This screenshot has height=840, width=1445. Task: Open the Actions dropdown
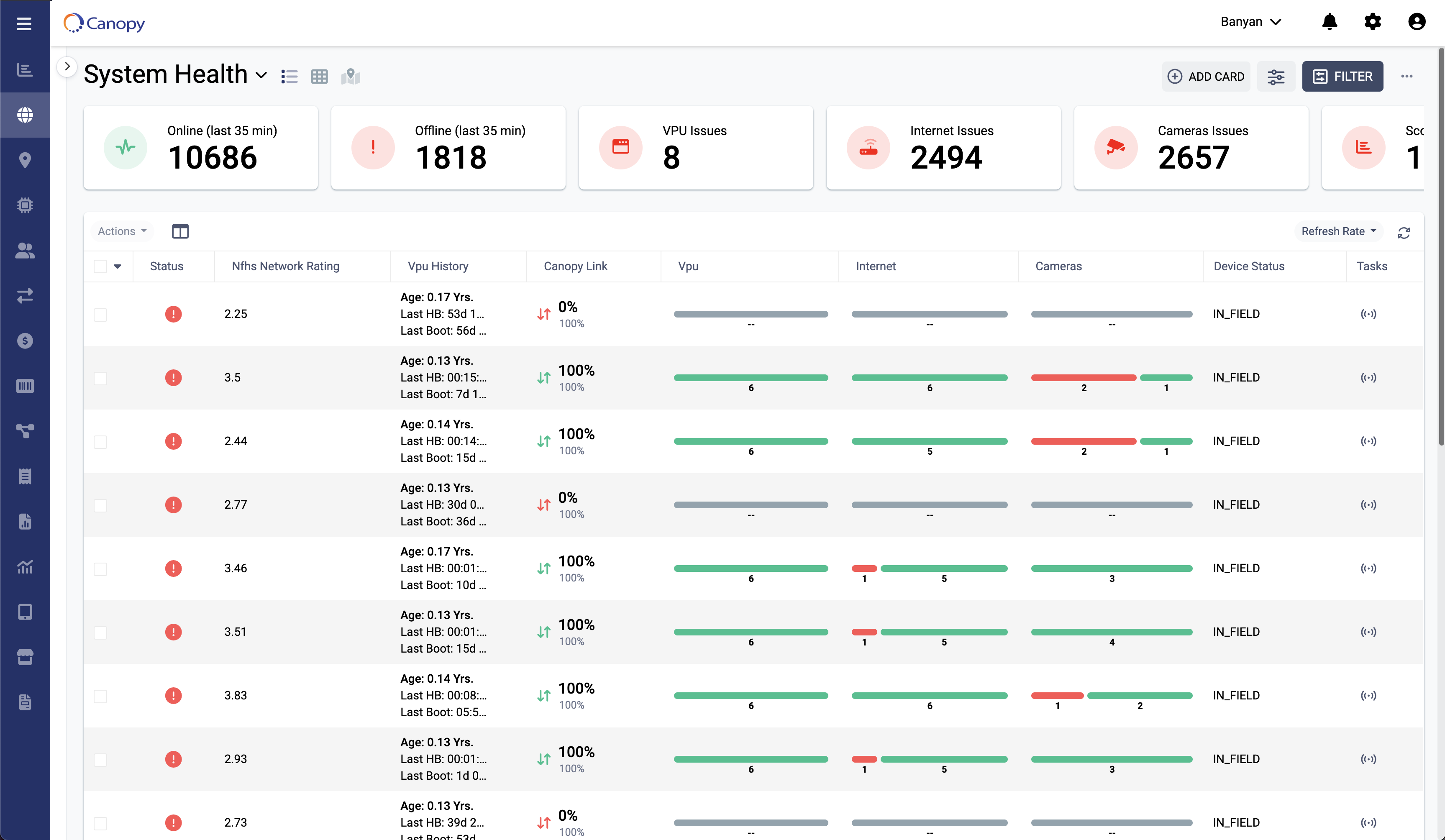coord(121,231)
